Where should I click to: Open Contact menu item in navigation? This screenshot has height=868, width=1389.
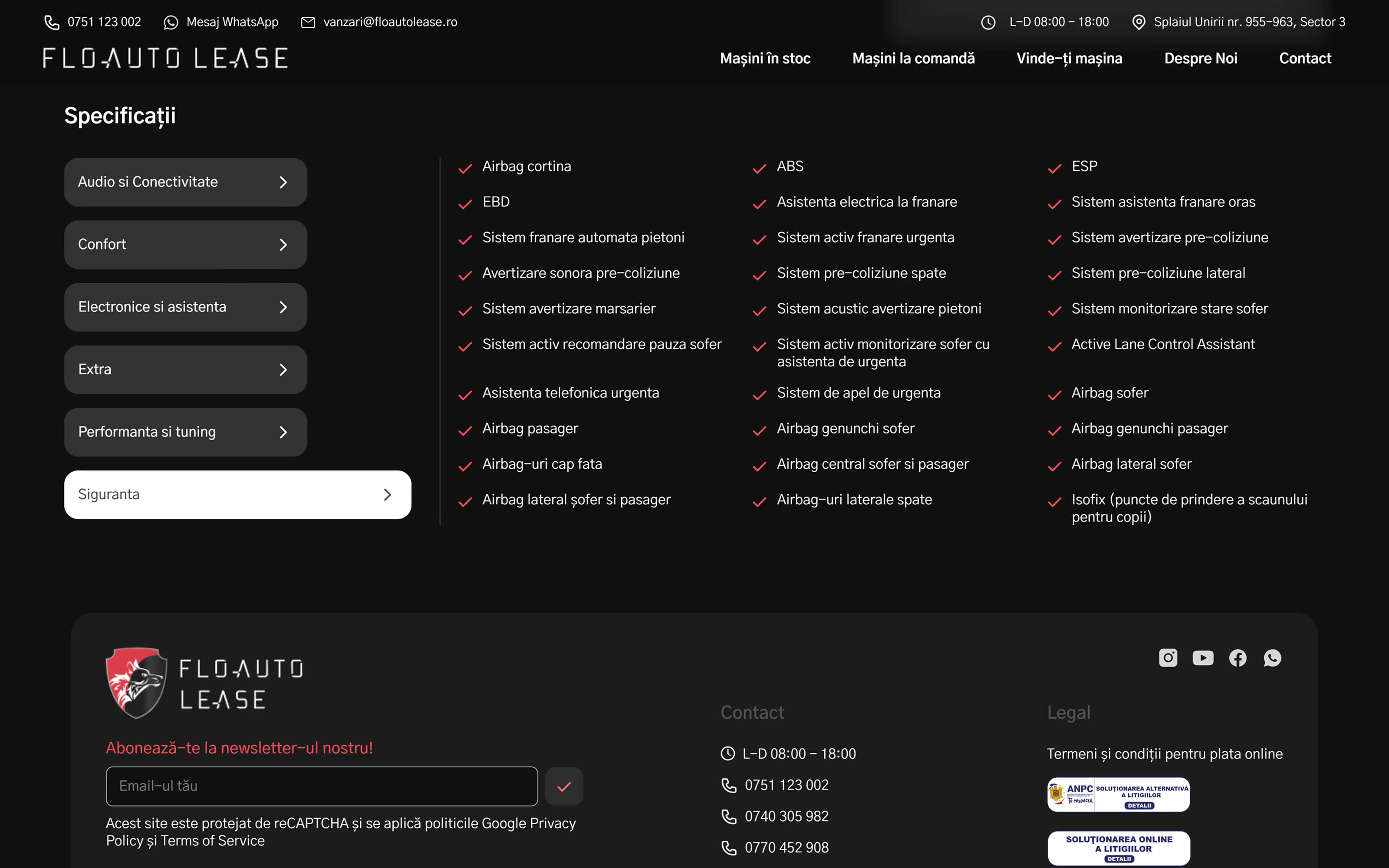coord(1305,59)
